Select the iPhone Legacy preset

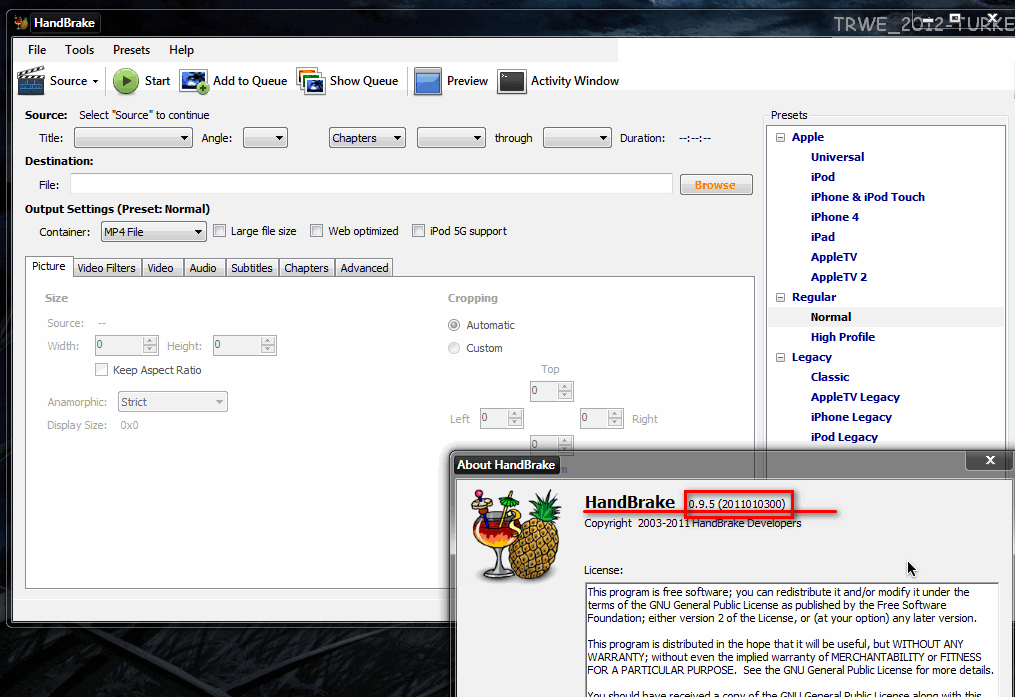851,417
